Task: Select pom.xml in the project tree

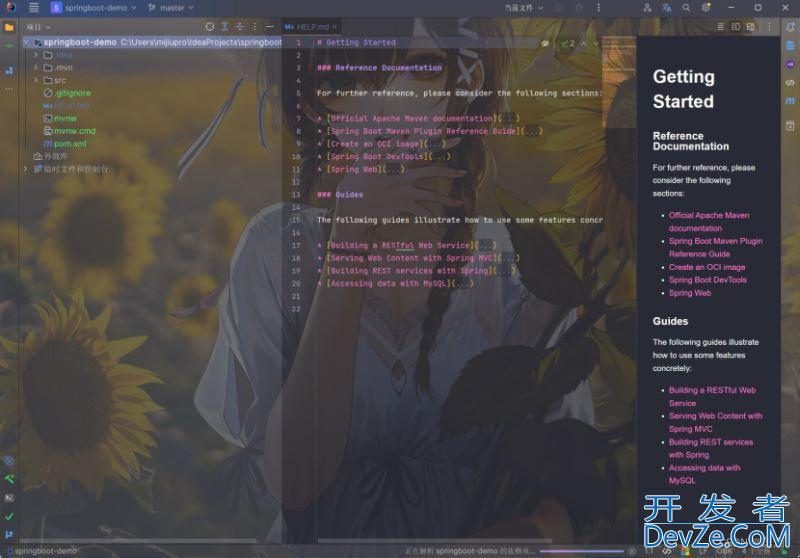Action: pyautogui.click(x=65, y=144)
